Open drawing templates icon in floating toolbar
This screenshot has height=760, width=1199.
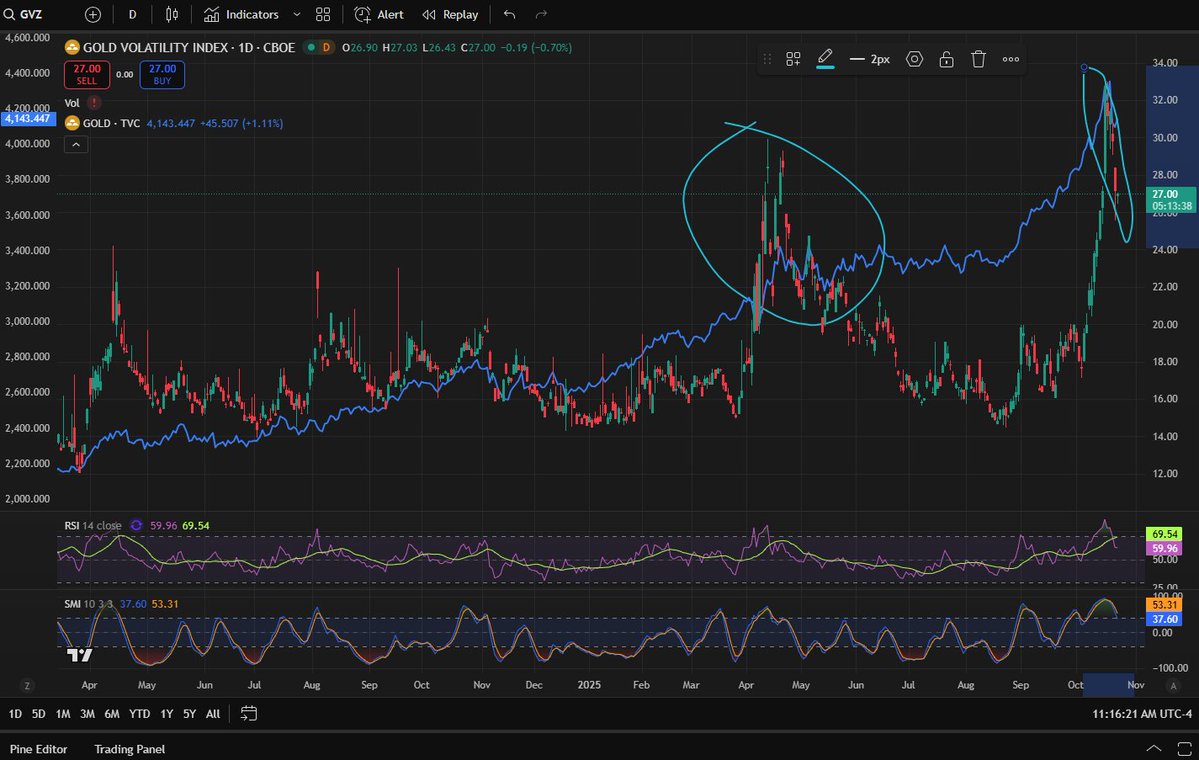[x=793, y=59]
